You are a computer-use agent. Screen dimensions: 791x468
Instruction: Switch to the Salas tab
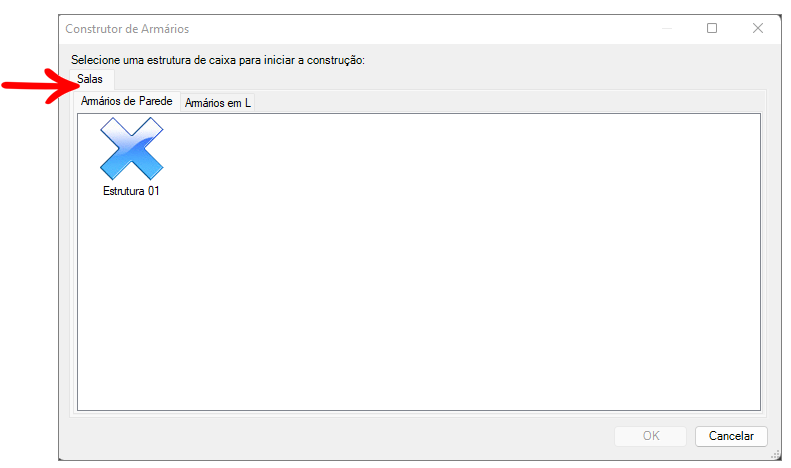[x=90, y=78]
